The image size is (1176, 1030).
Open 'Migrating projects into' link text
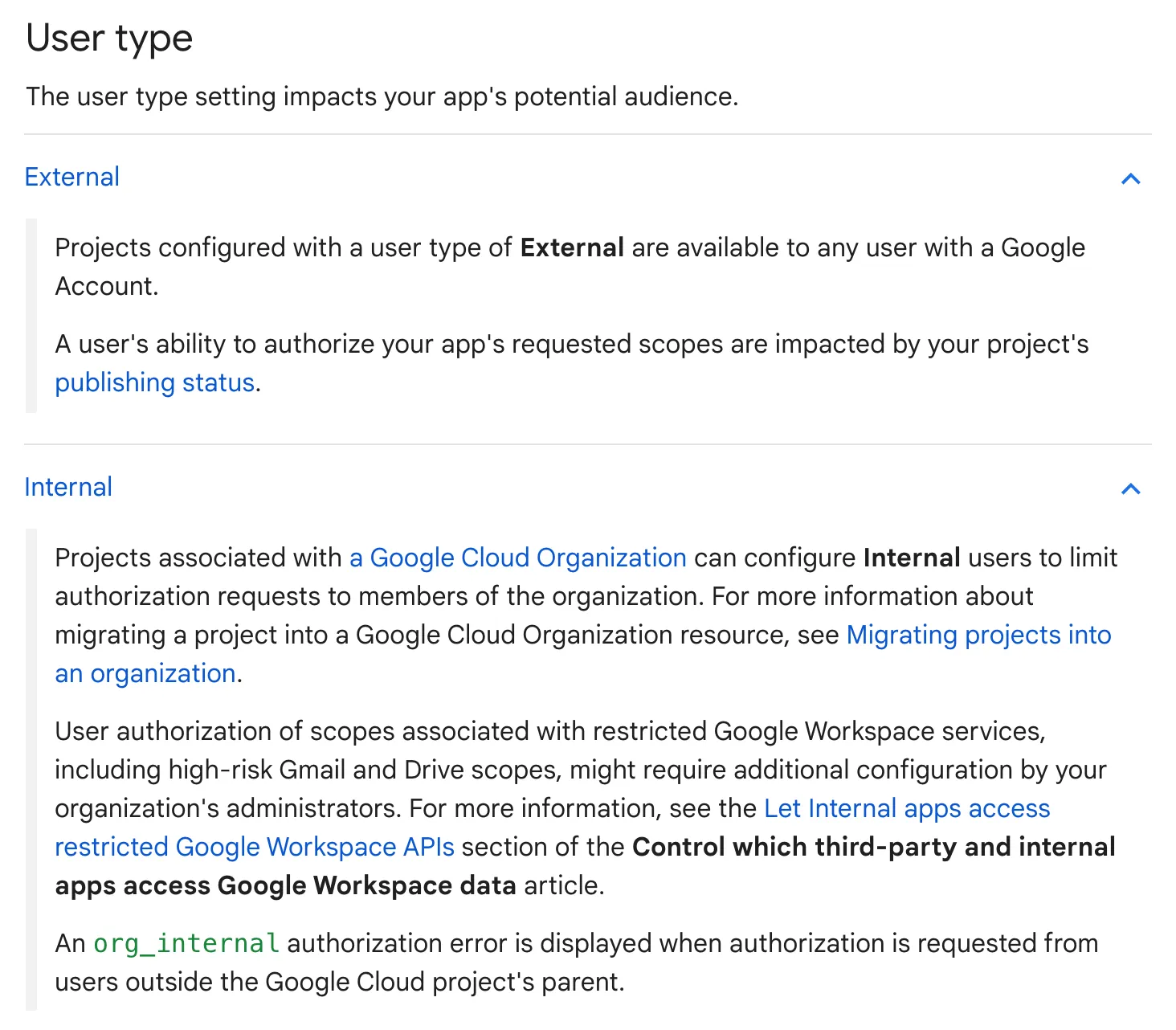[x=979, y=635]
